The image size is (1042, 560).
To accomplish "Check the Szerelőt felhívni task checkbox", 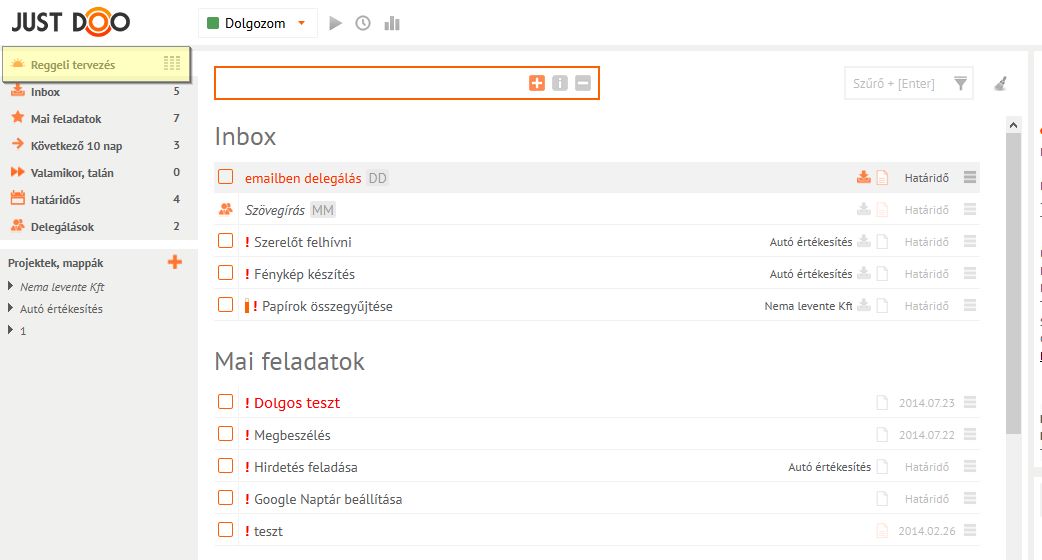I will [226, 240].
